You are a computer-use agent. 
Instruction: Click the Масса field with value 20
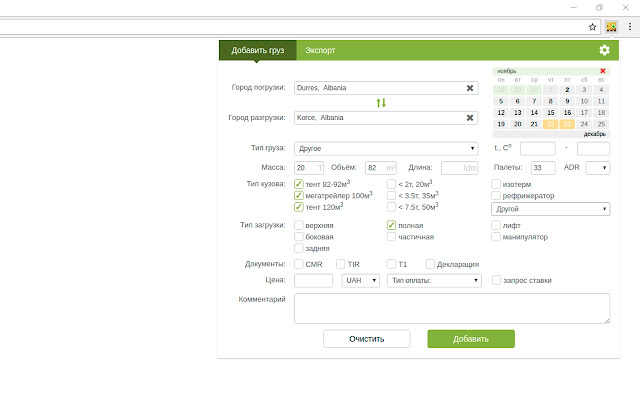(x=309, y=168)
